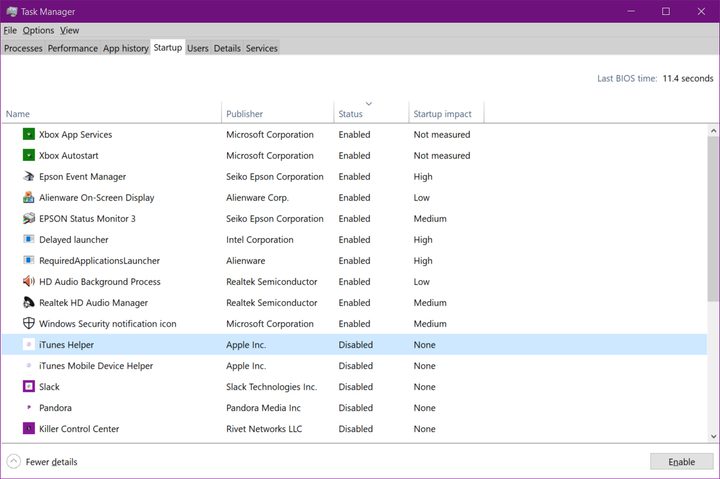This screenshot has height=479, width=720.
Task: Click the Slack app icon
Action: pos(28,386)
